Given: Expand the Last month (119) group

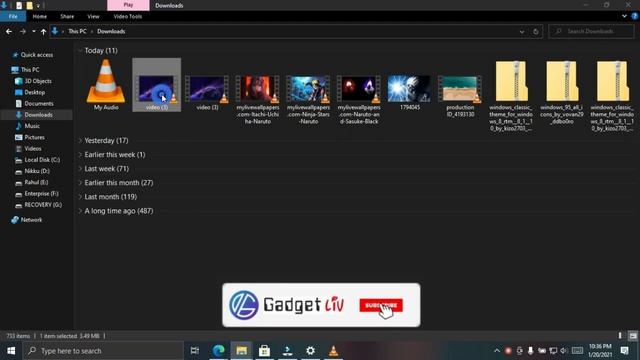Looking at the screenshot, I should click(80, 197).
